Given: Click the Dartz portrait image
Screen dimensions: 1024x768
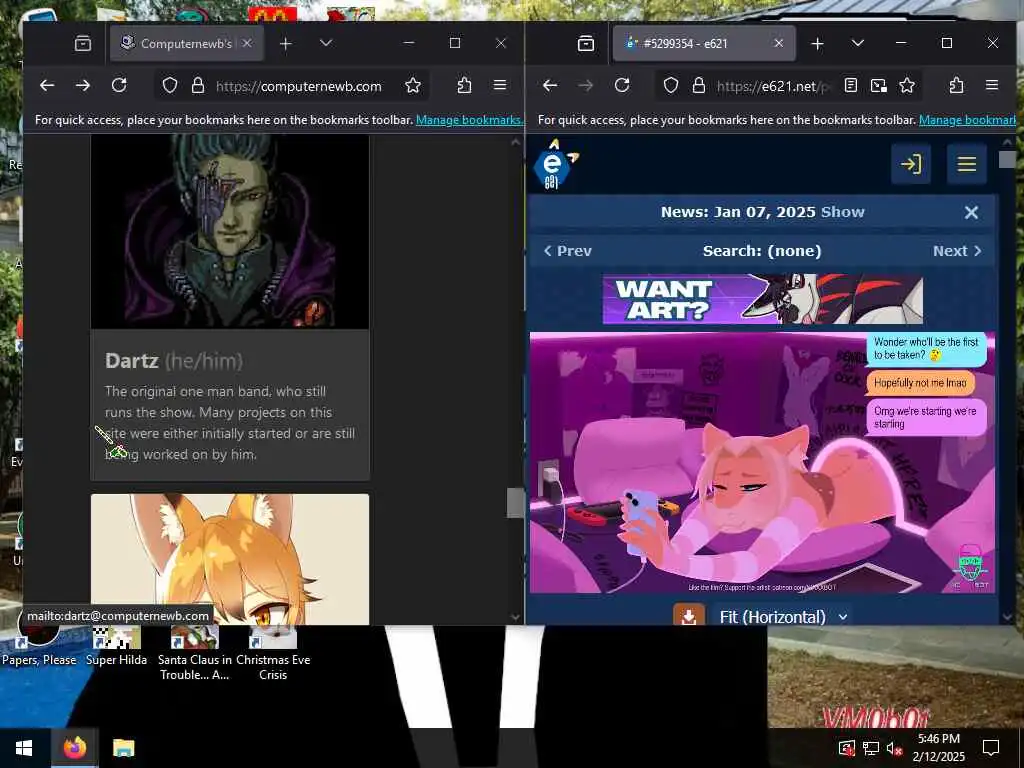Looking at the screenshot, I should click(230, 232).
